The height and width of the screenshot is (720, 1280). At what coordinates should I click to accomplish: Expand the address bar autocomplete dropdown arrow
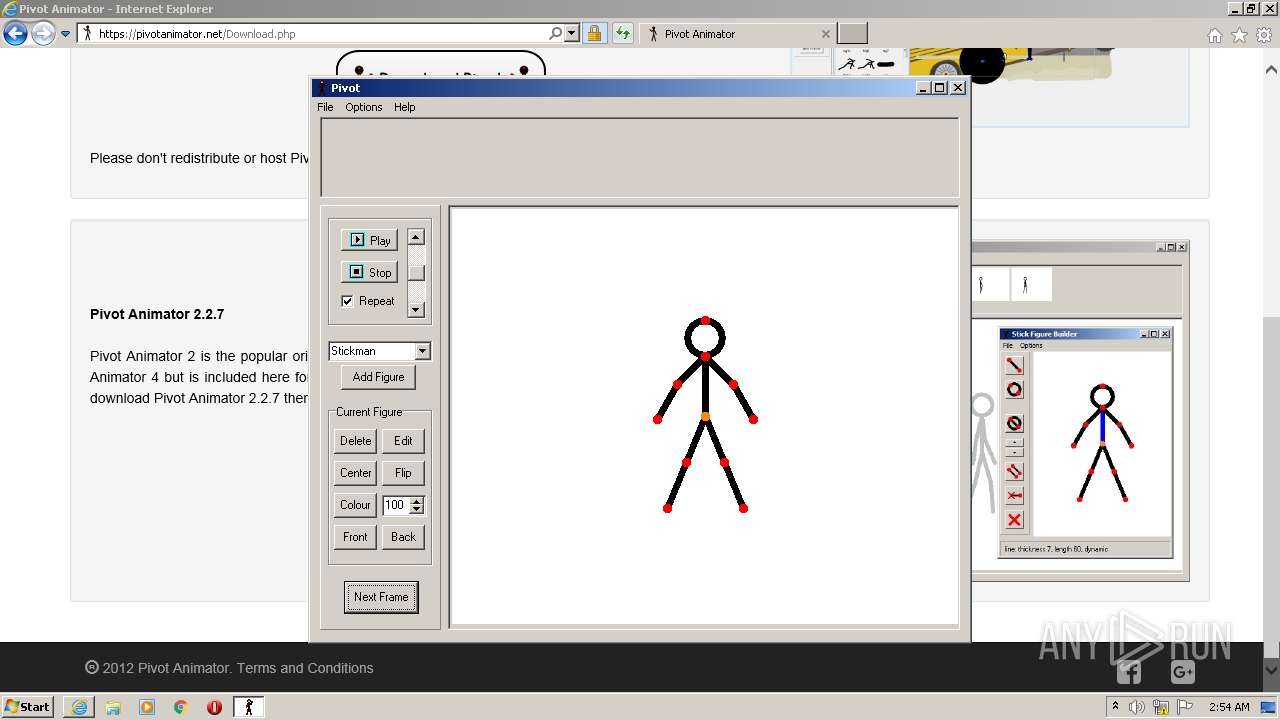tap(572, 33)
